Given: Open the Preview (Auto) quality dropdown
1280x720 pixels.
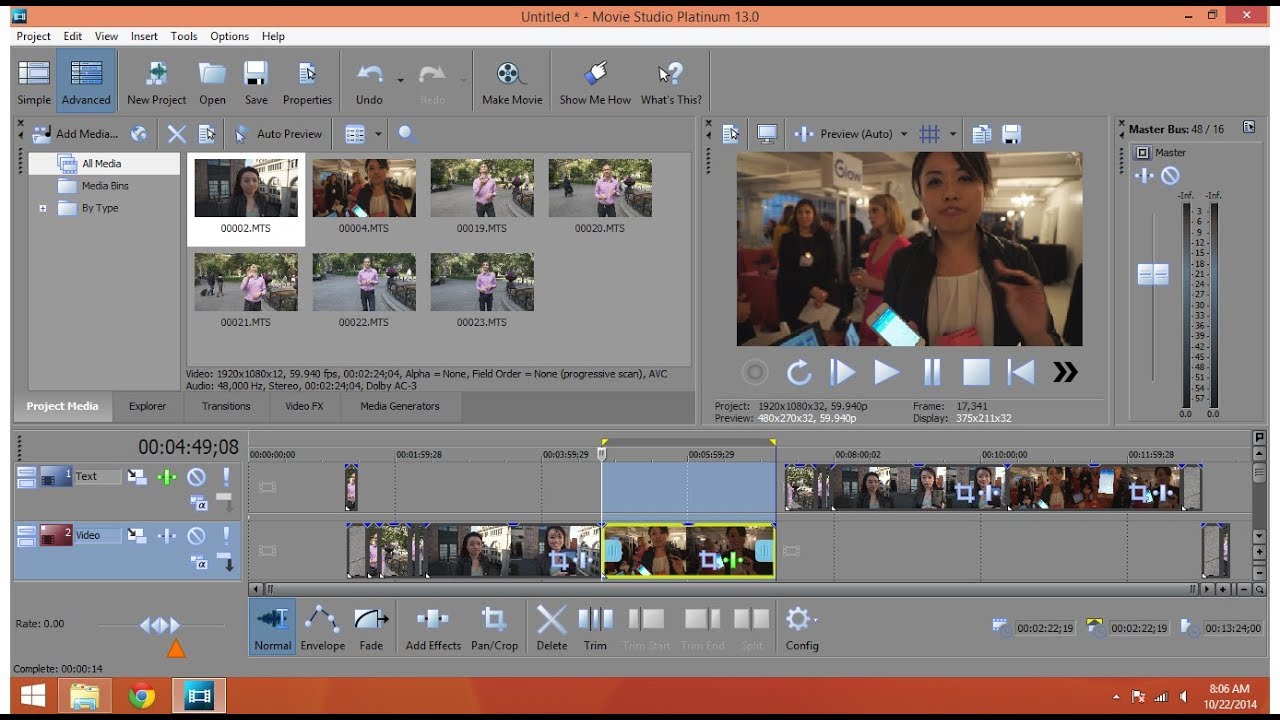Looking at the screenshot, I should 904,134.
